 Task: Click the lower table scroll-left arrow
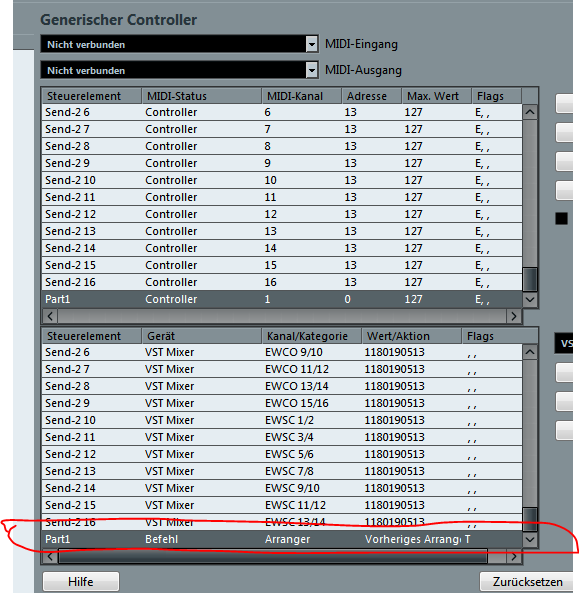tap(50, 557)
